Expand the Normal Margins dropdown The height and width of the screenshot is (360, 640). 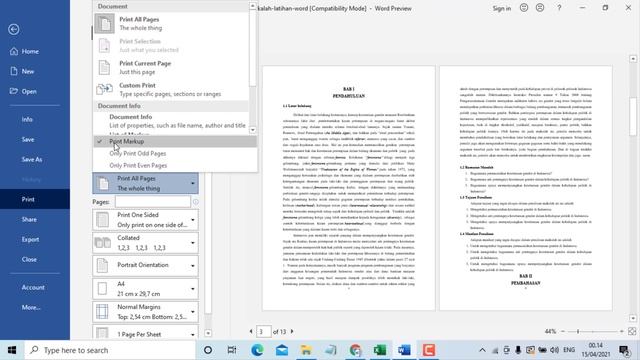pyautogui.click(x=146, y=311)
